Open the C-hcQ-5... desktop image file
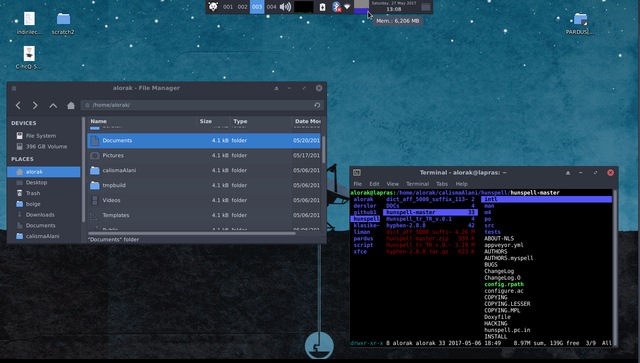Image resolution: width=640 pixels, height=363 pixels. (29, 58)
